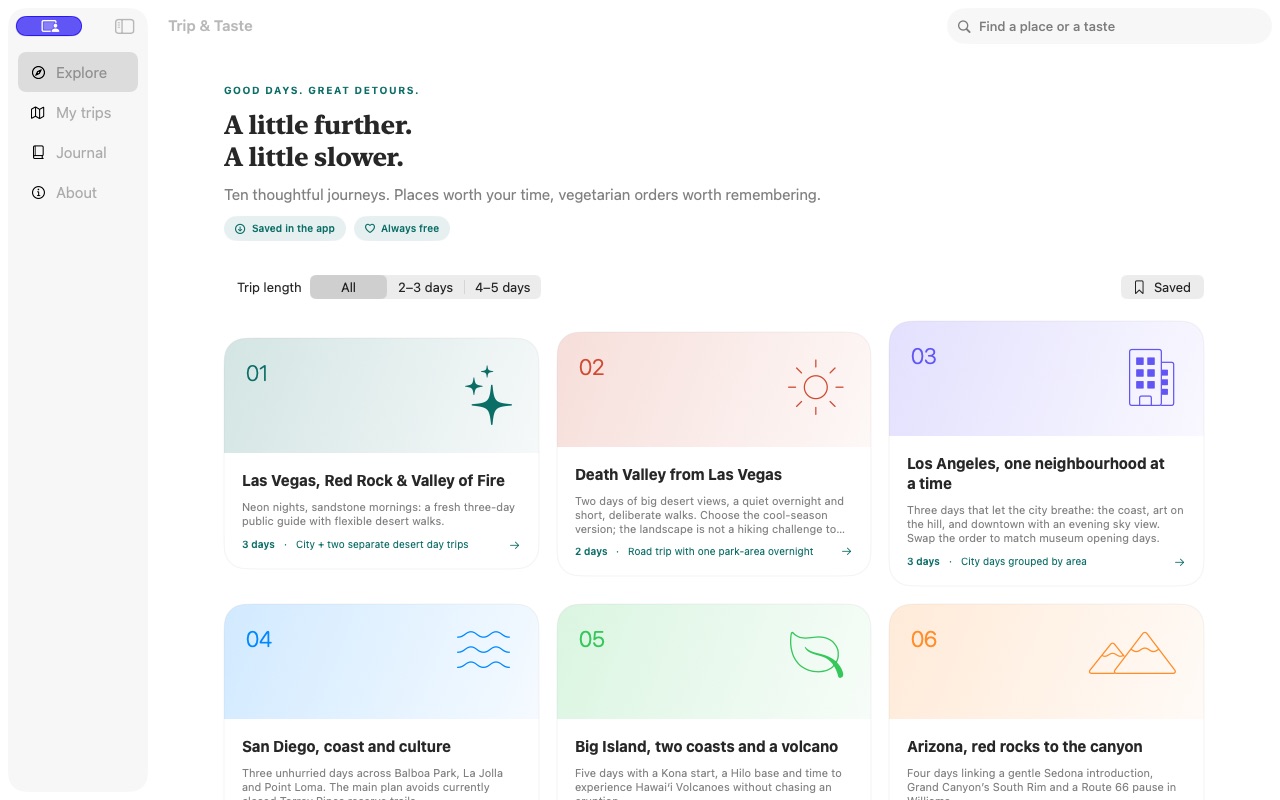Click the 'Saved in the app' chip
This screenshot has height=800, width=1280.
(285, 228)
